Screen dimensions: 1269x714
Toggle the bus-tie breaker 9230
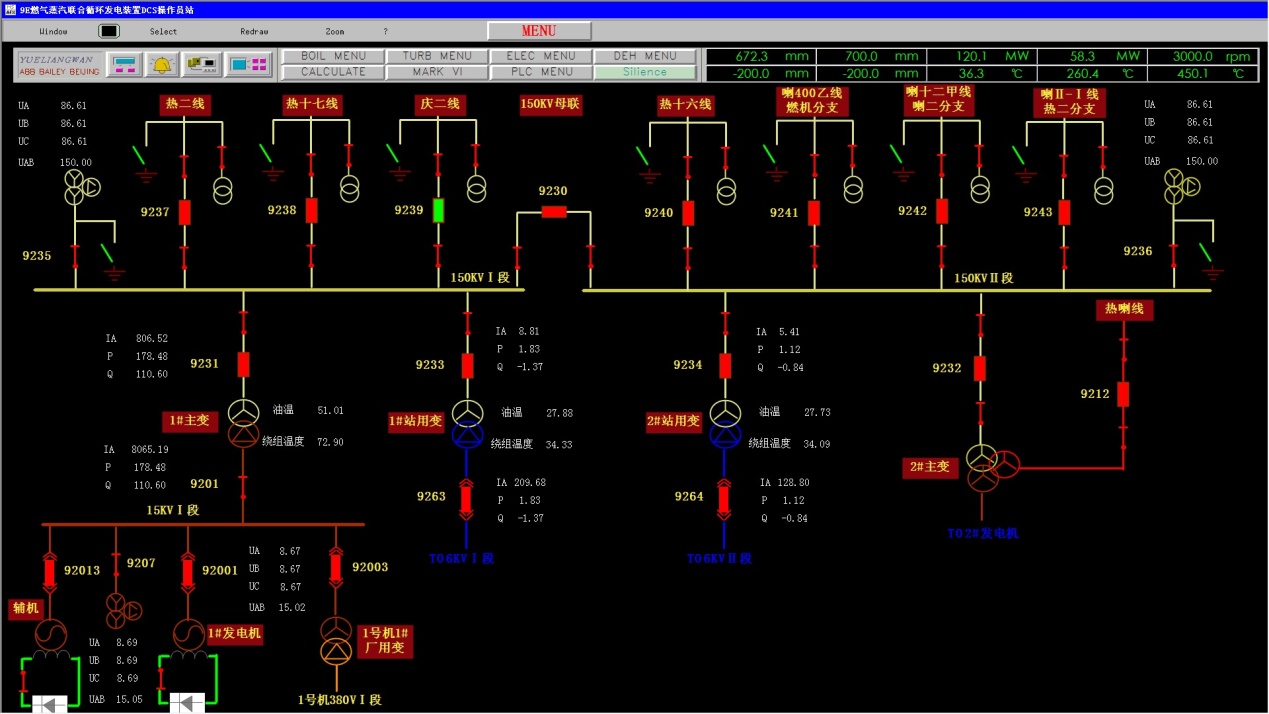(x=553, y=212)
